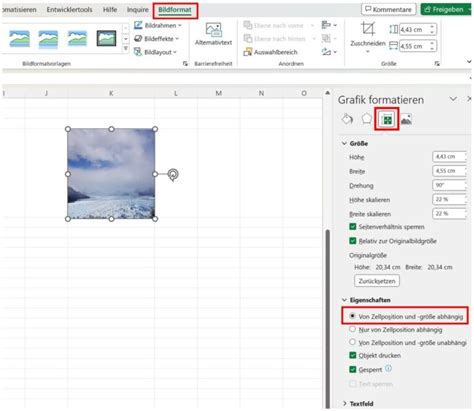Select column M header
Viewport: 474px width, 411px height.
point(218,93)
